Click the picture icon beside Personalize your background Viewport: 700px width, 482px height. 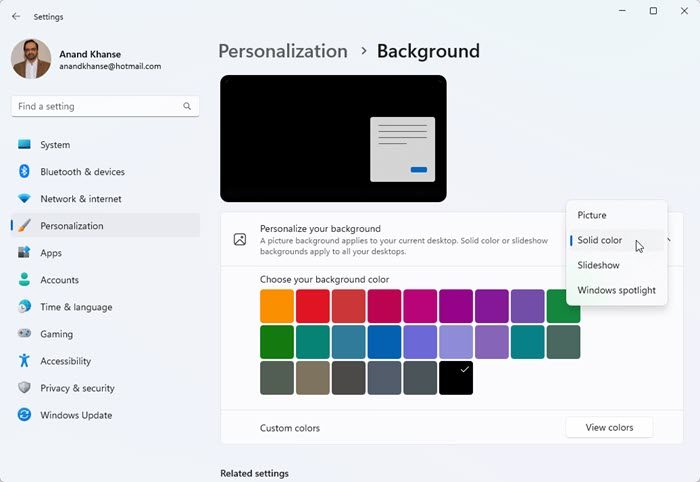(240, 240)
